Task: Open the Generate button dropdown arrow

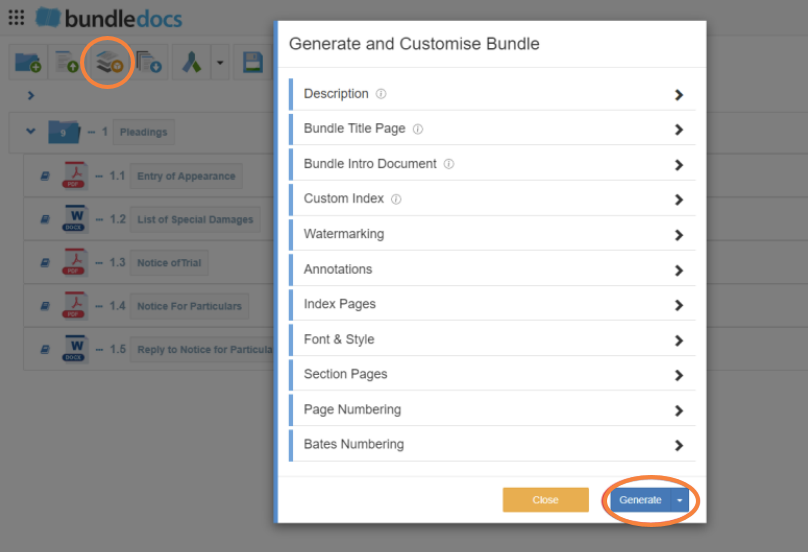Action: [x=680, y=500]
